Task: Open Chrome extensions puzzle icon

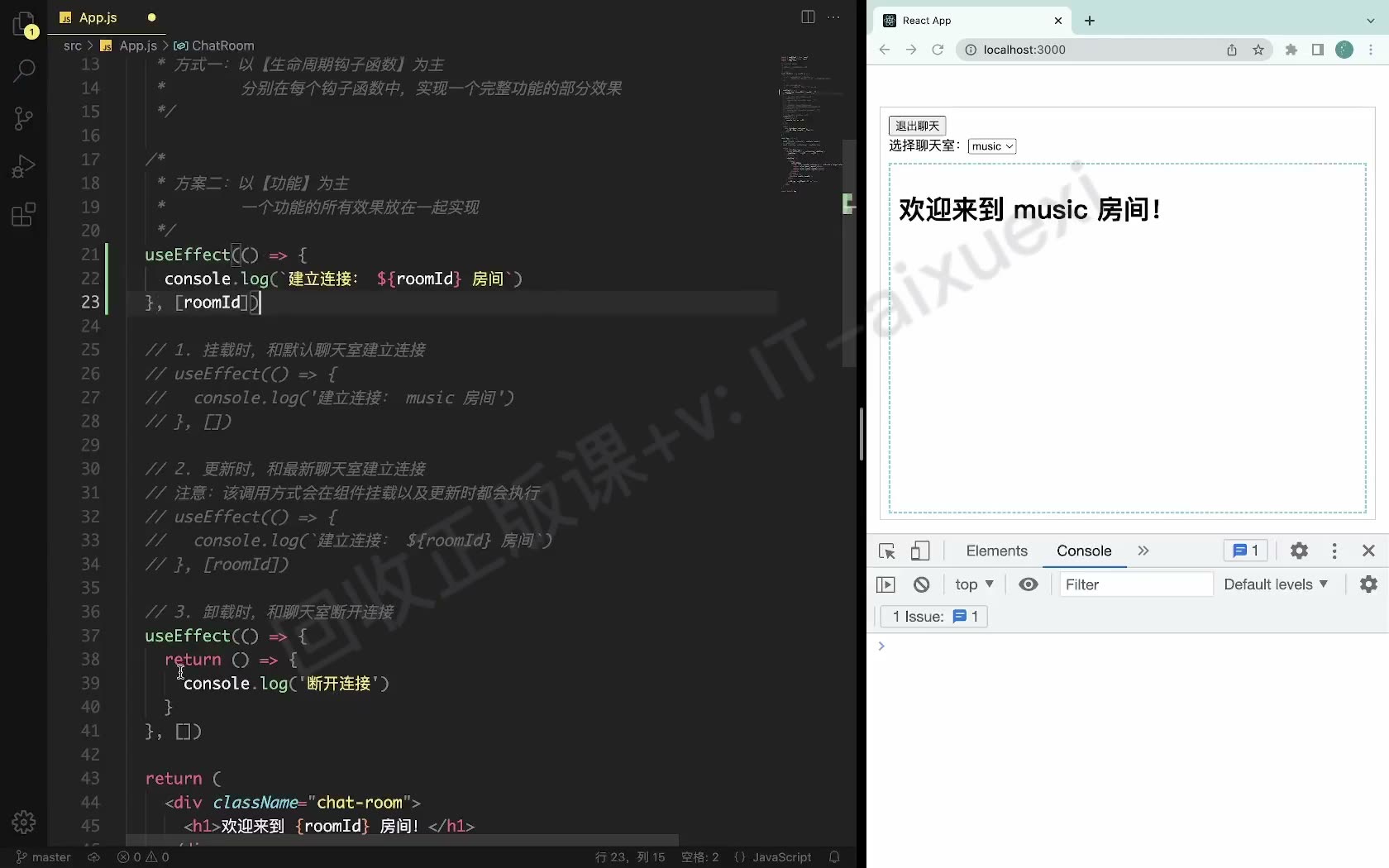Action: click(x=1291, y=50)
